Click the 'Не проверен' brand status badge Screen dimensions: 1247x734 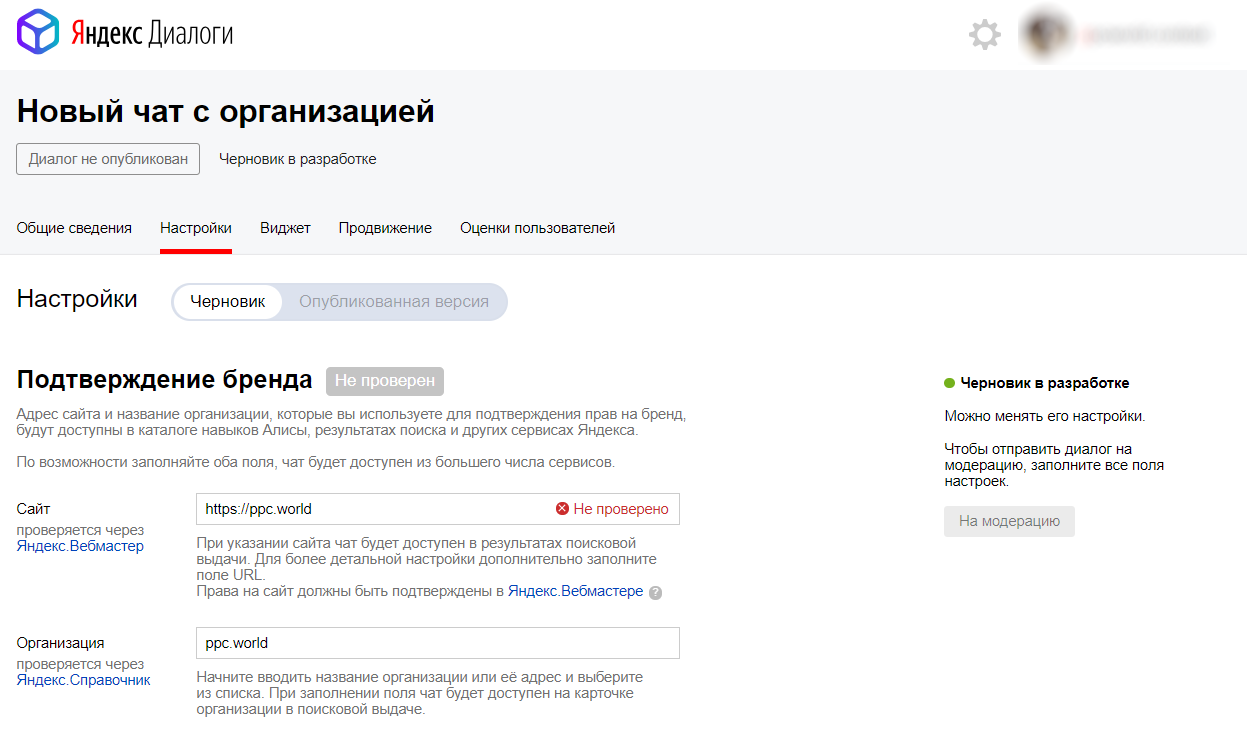pyautogui.click(x=385, y=381)
